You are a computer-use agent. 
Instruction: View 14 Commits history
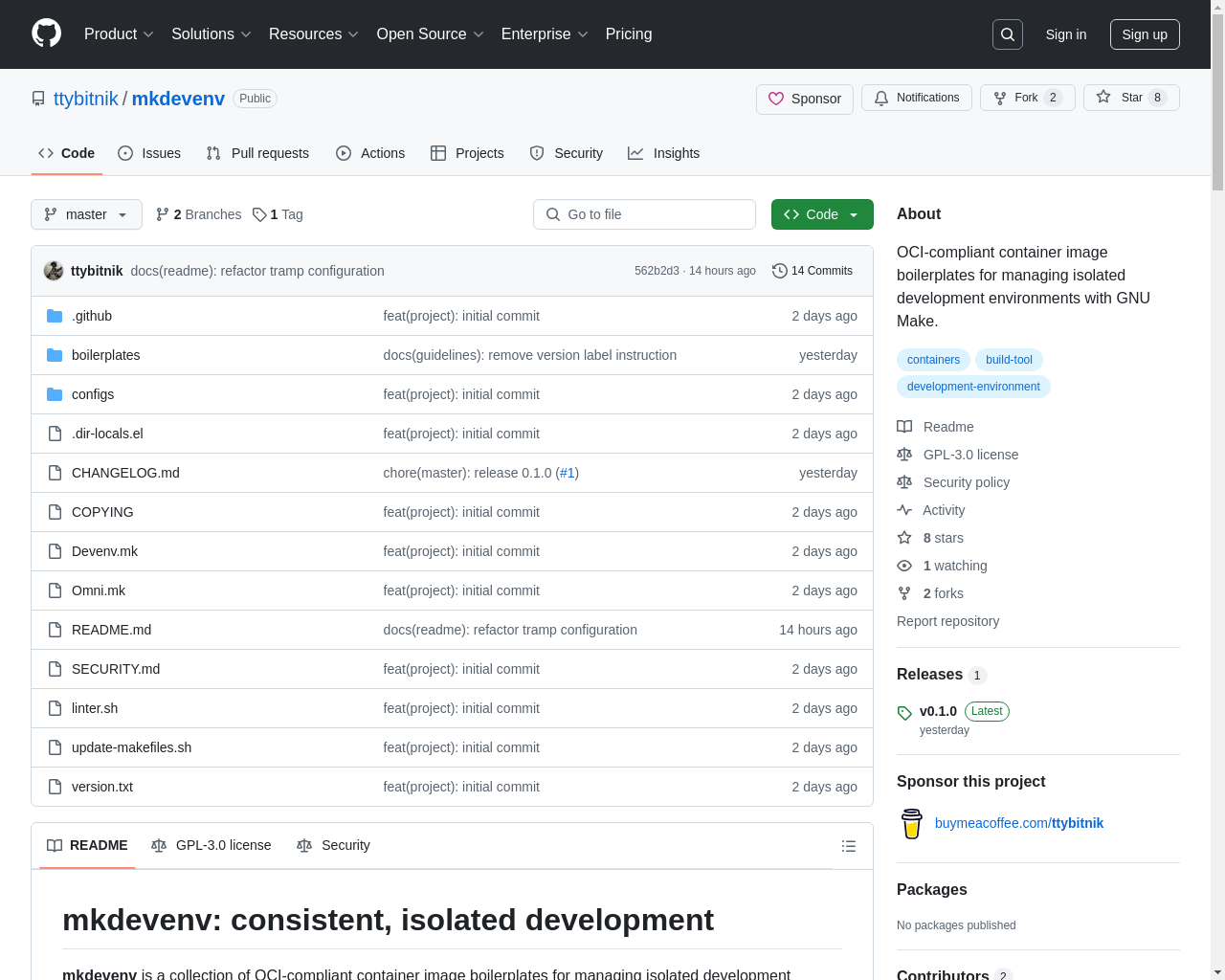[x=813, y=271]
